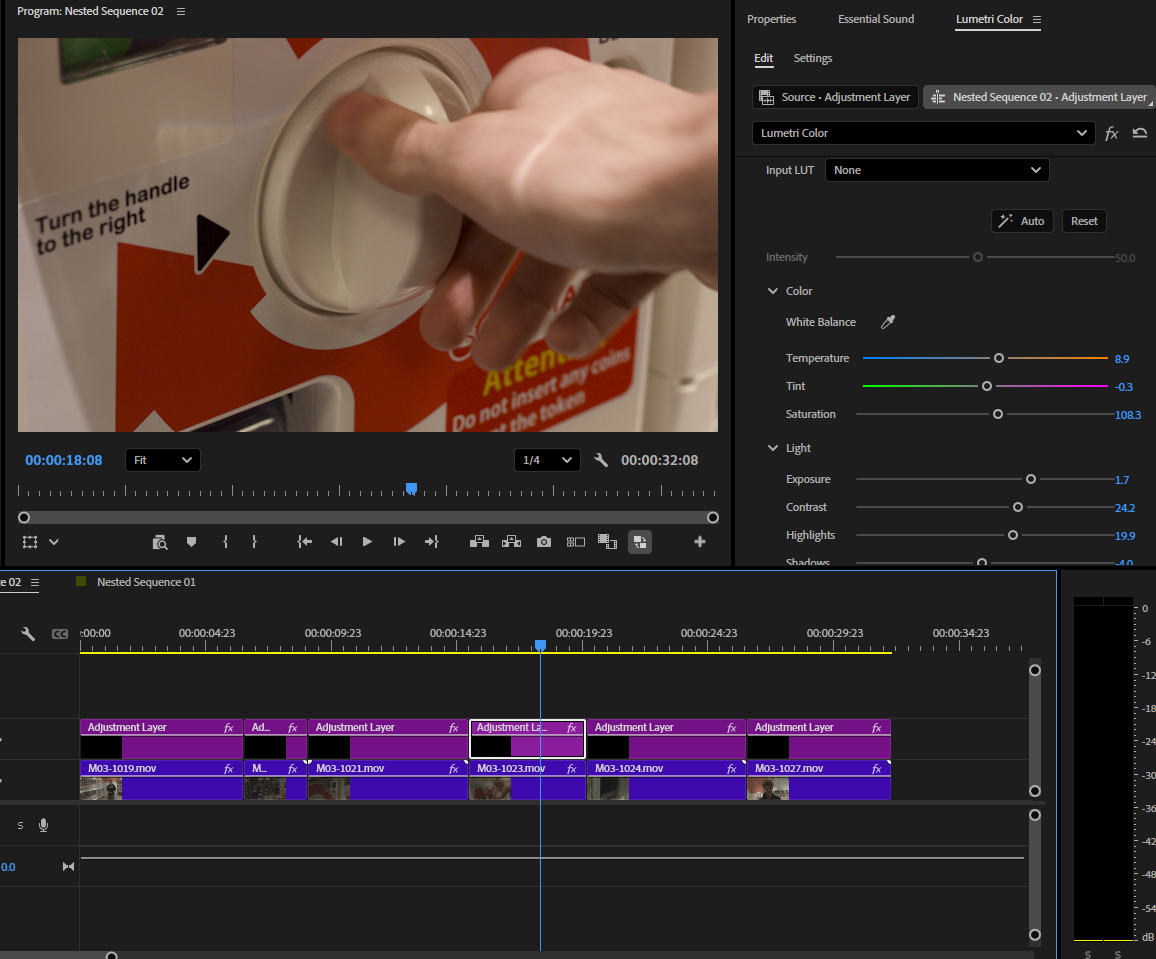Toggle the Comparison View button
This screenshot has width=1156, height=959.
tap(576, 542)
